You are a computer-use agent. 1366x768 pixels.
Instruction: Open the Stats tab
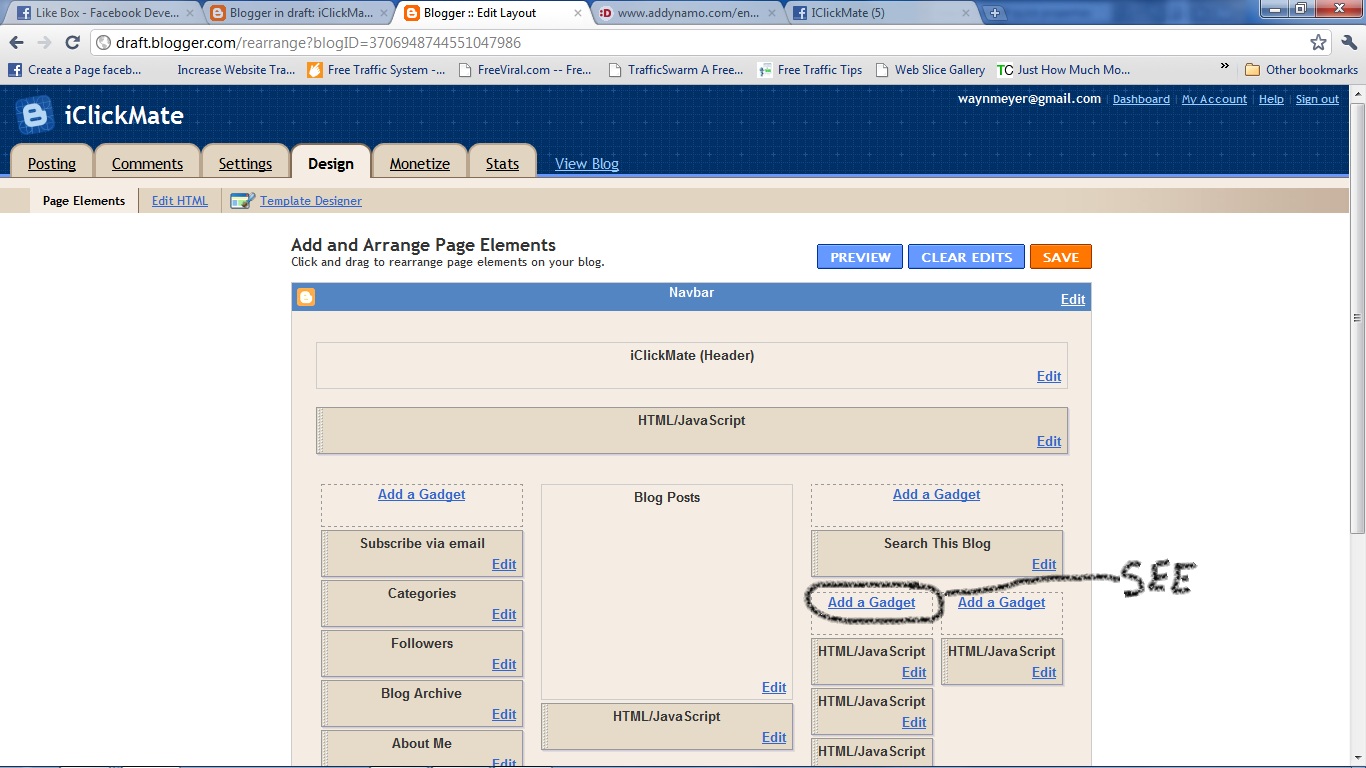click(502, 163)
